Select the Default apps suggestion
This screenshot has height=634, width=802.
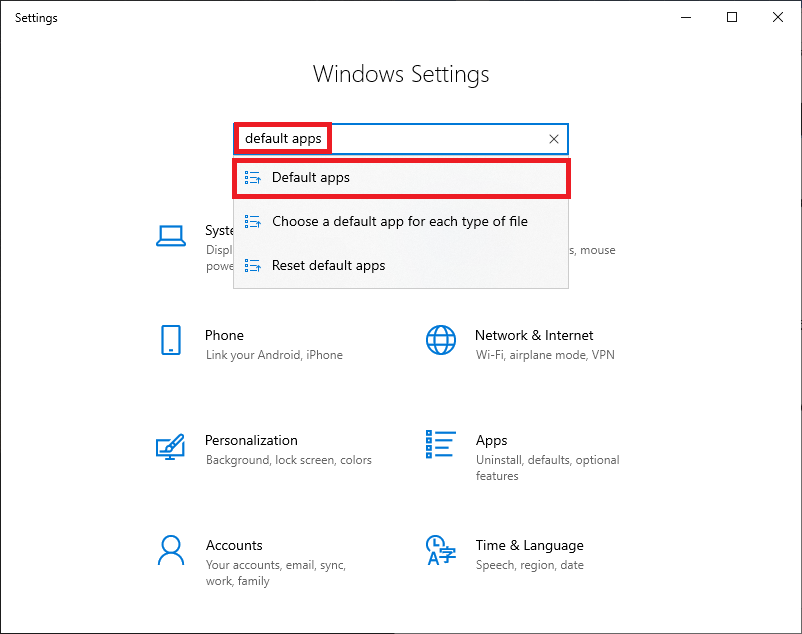402,178
